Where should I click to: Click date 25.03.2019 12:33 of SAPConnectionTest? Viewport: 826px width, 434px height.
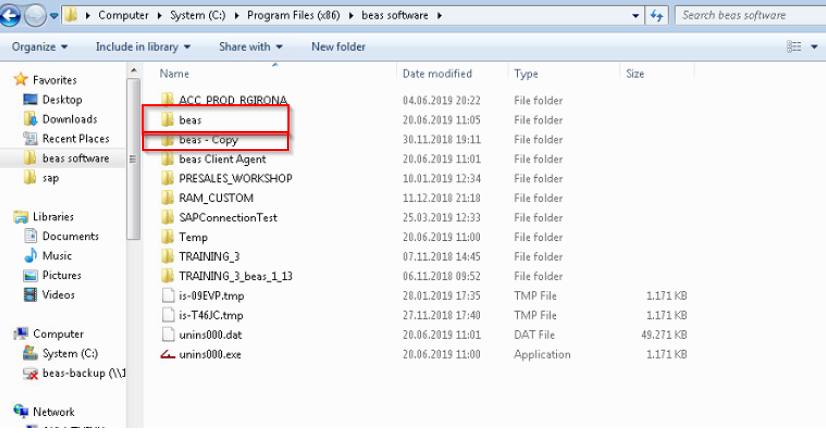441,218
